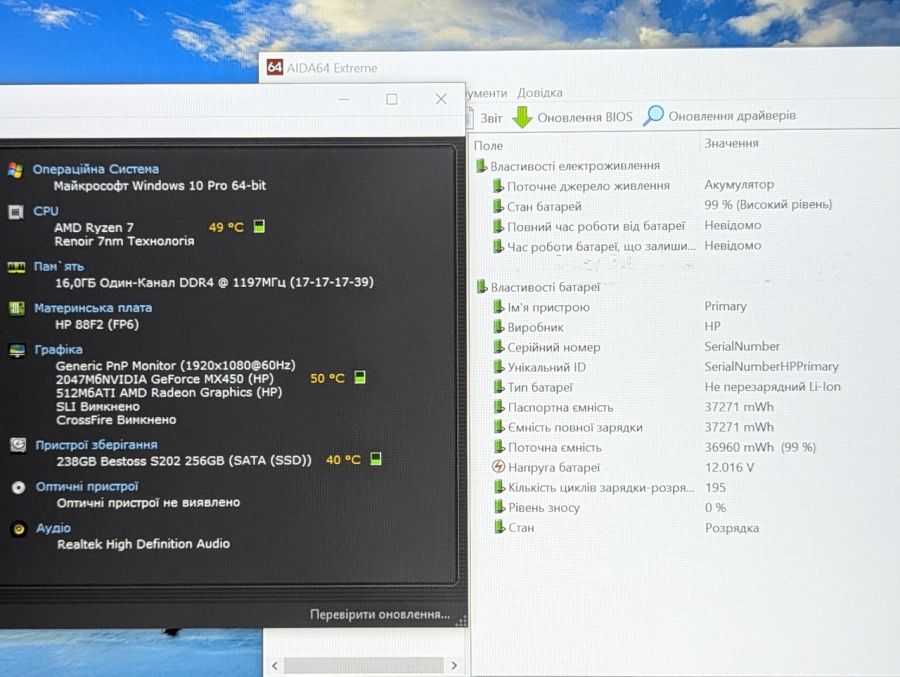The image size is (900, 677).
Task: Open the Материнська плата section link
Action: tap(93, 308)
